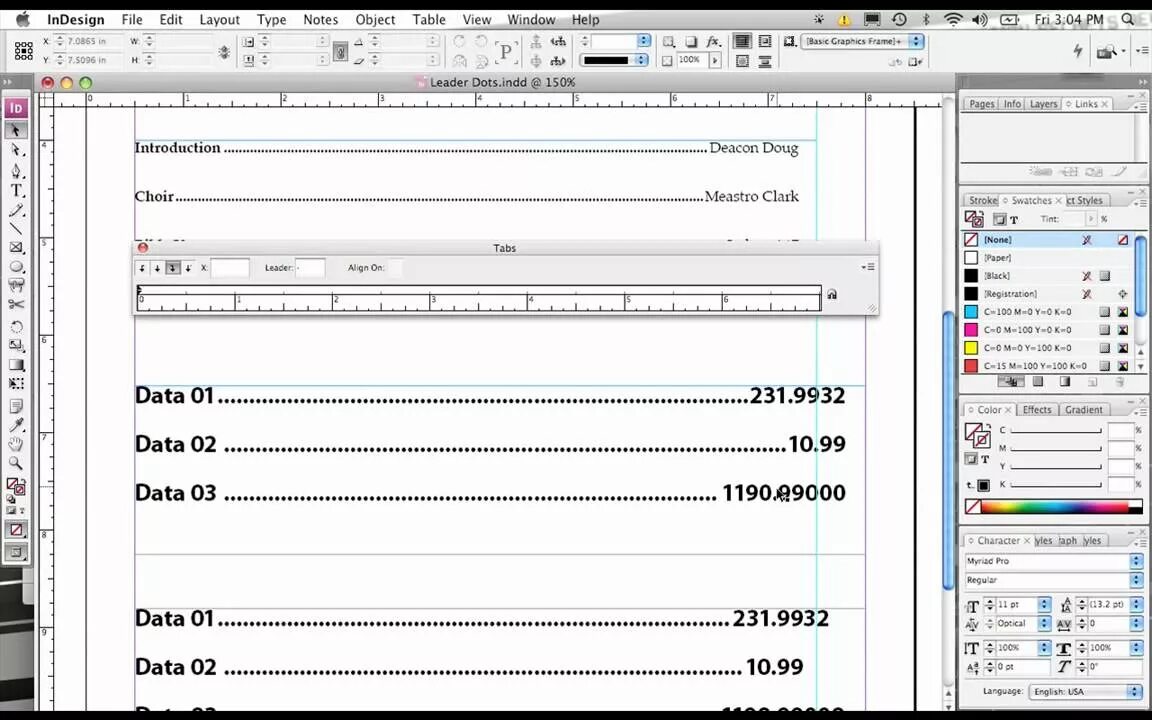Screen dimensions: 1152x720
Task: Select the Zoom tool
Action: coord(15,464)
